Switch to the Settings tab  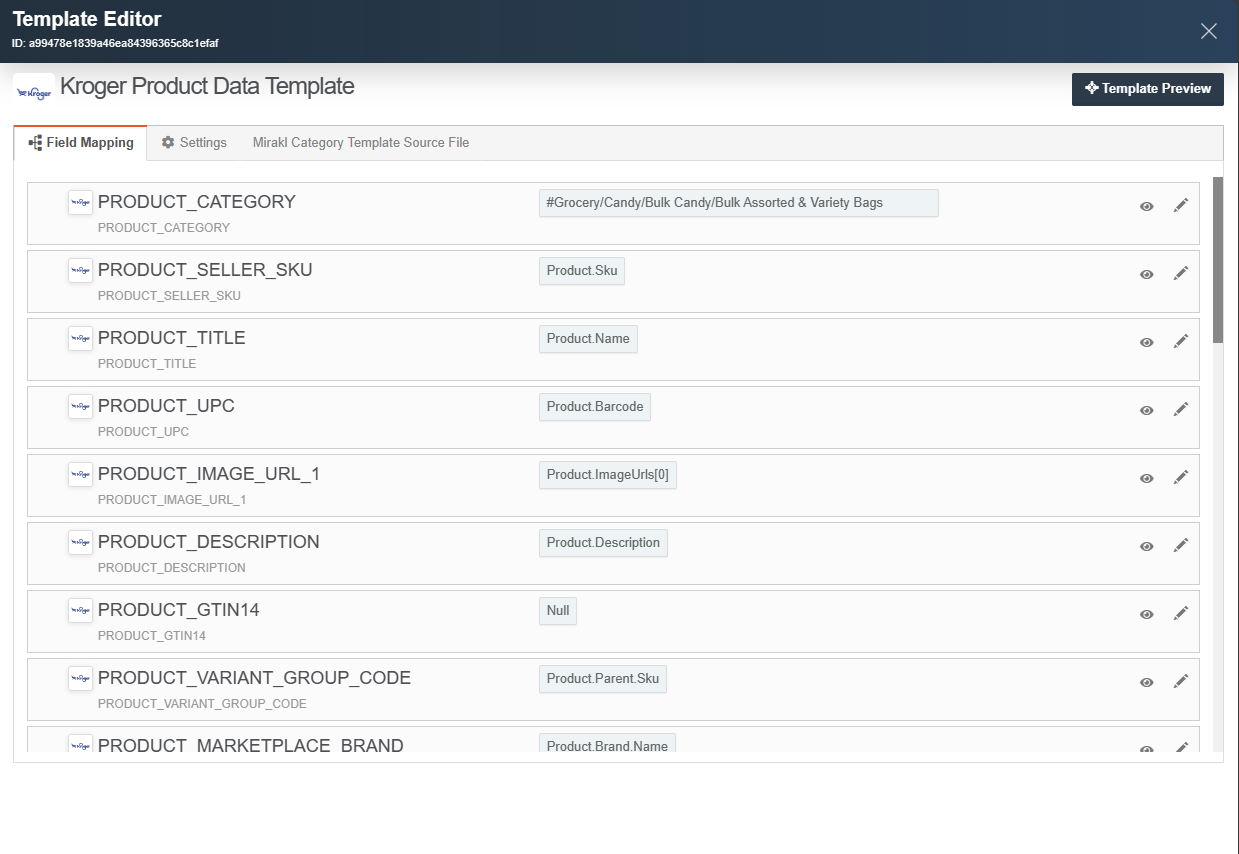click(194, 142)
